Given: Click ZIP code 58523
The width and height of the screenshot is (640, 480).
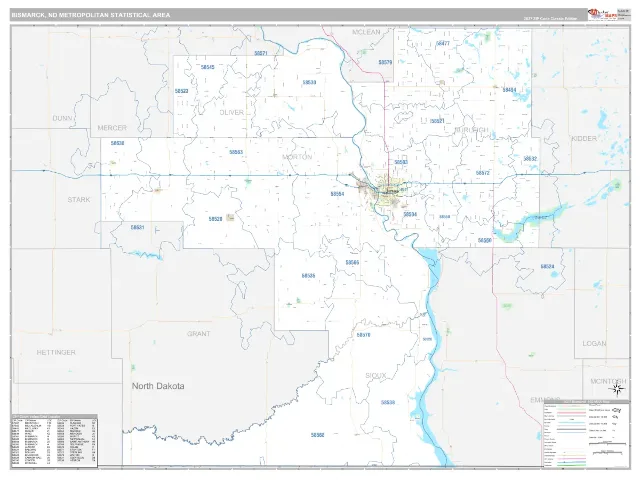Looking at the screenshot, I should click(182, 91).
